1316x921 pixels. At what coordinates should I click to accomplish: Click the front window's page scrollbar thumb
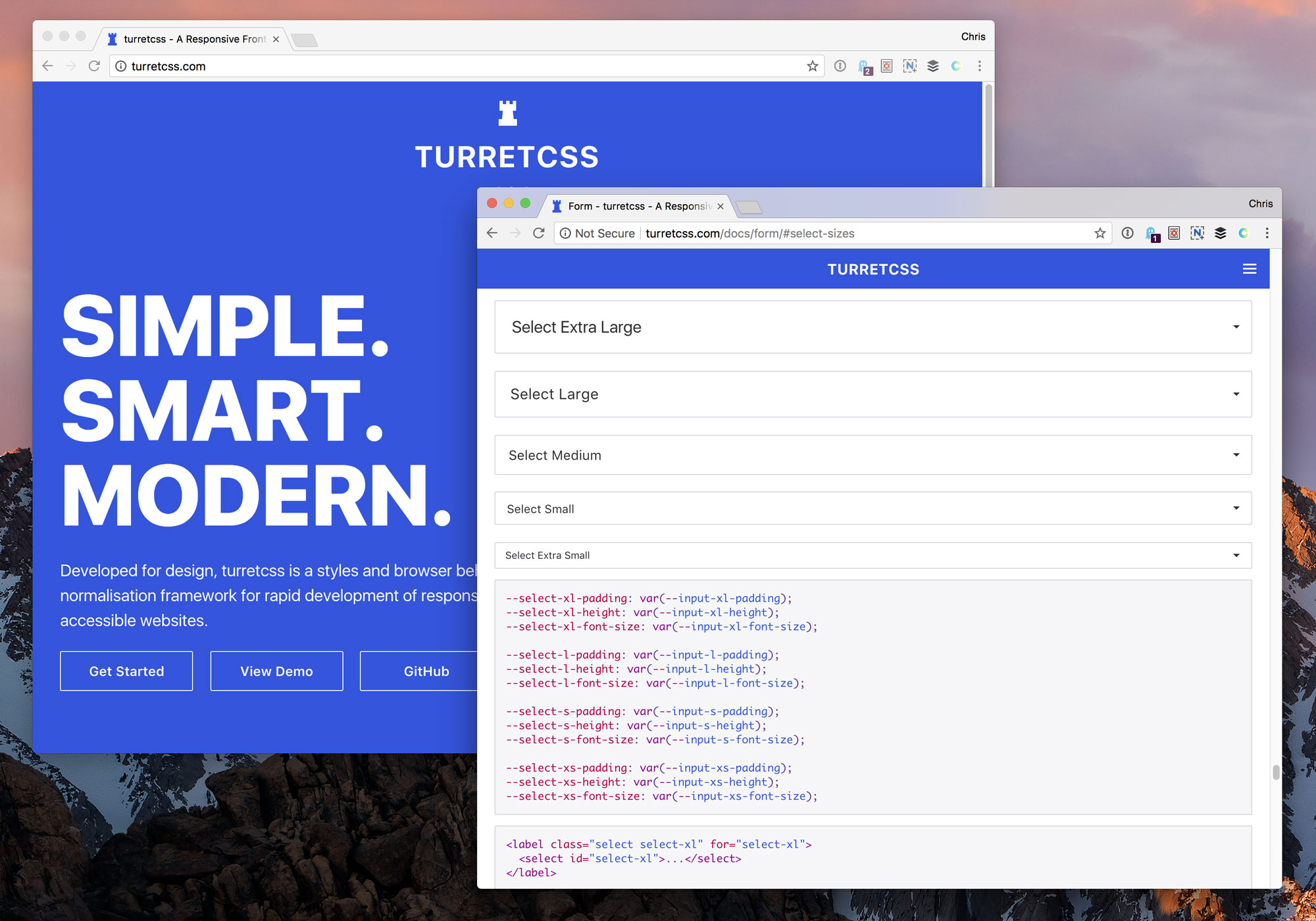point(1275,772)
